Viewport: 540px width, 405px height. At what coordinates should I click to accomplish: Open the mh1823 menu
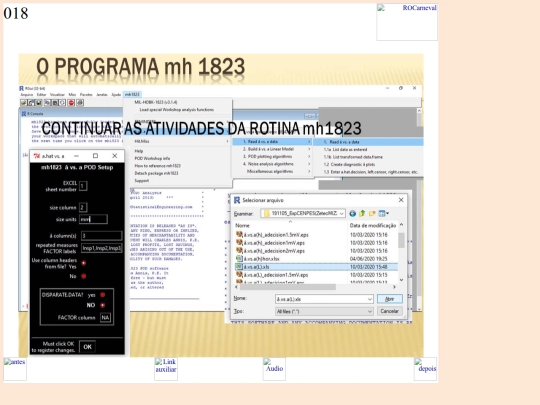click(x=132, y=94)
